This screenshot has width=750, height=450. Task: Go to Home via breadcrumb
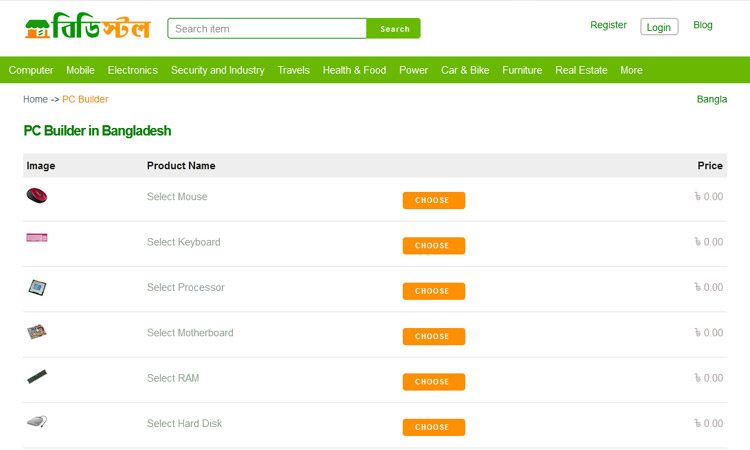pyautogui.click(x=35, y=99)
